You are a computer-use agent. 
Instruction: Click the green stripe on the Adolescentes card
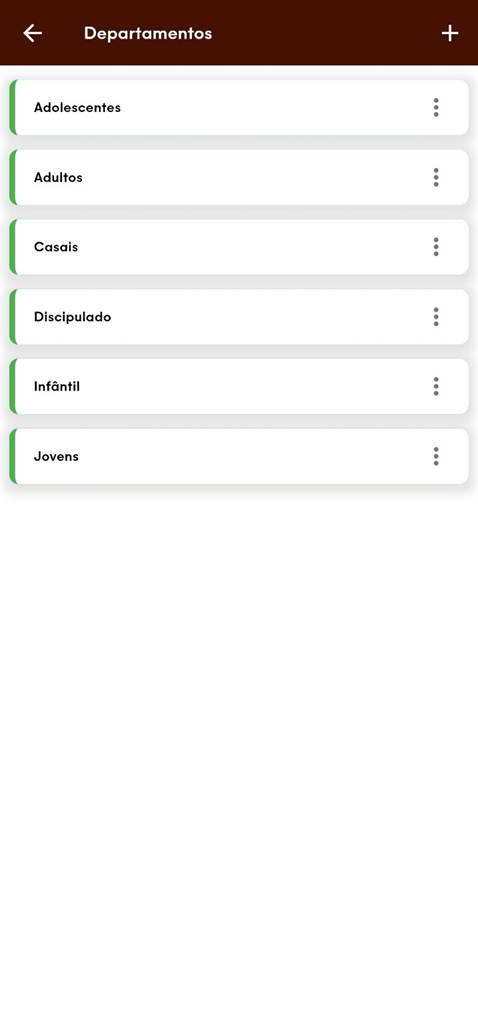[12, 107]
